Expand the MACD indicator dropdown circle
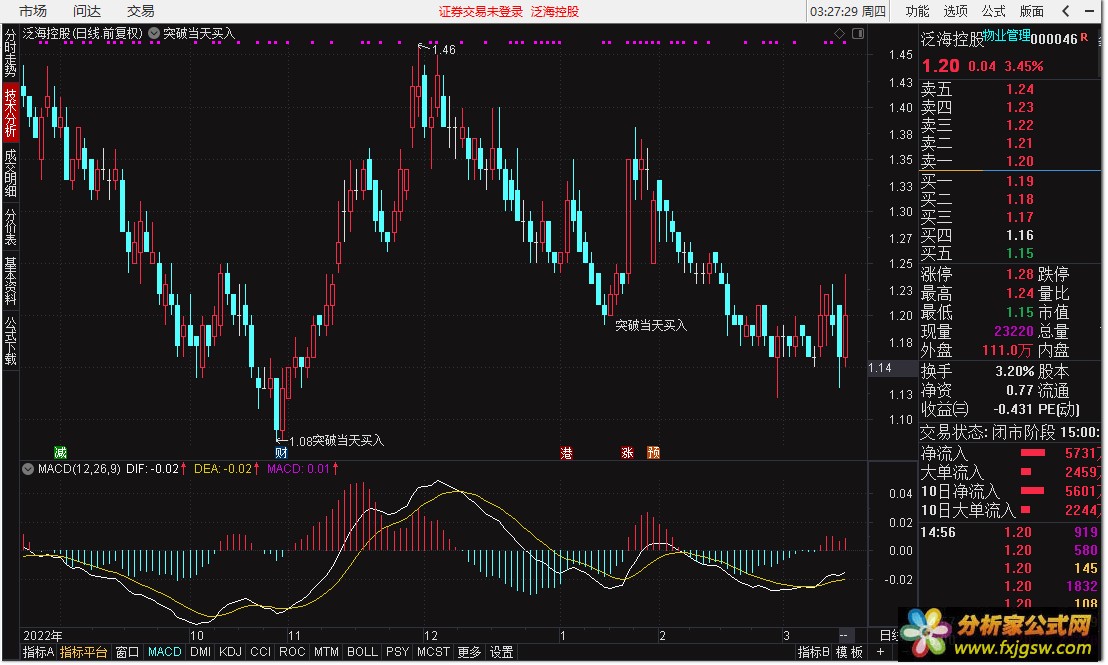1108x665 pixels. (x=28, y=469)
